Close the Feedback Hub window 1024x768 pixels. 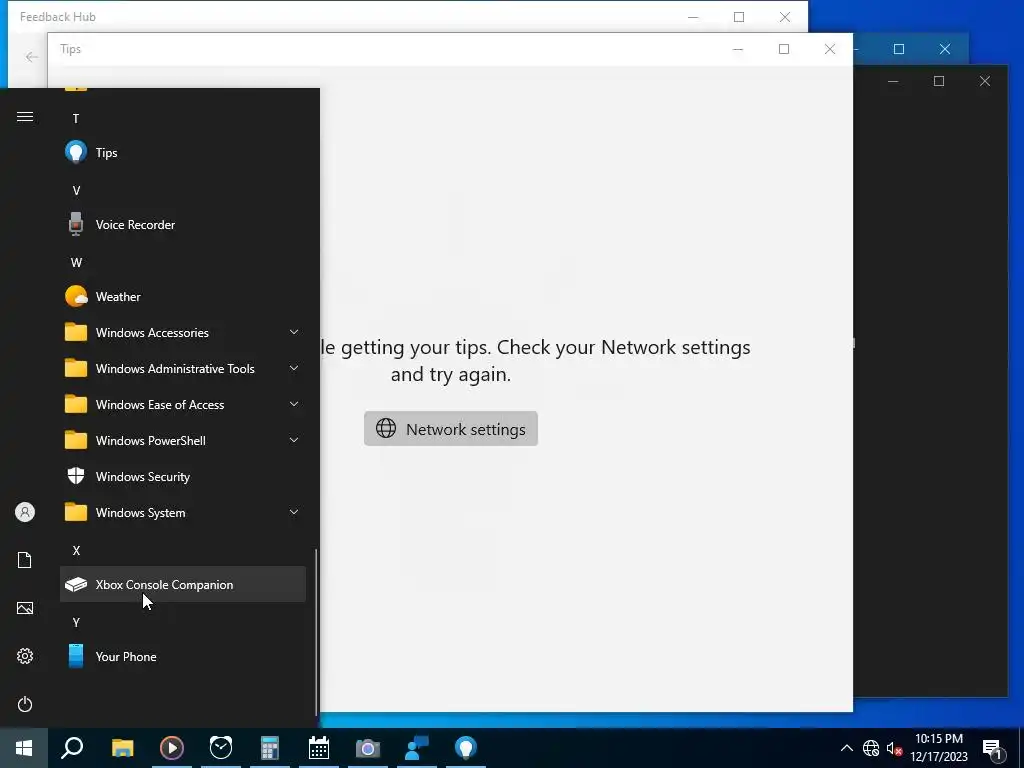pyautogui.click(x=785, y=17)
